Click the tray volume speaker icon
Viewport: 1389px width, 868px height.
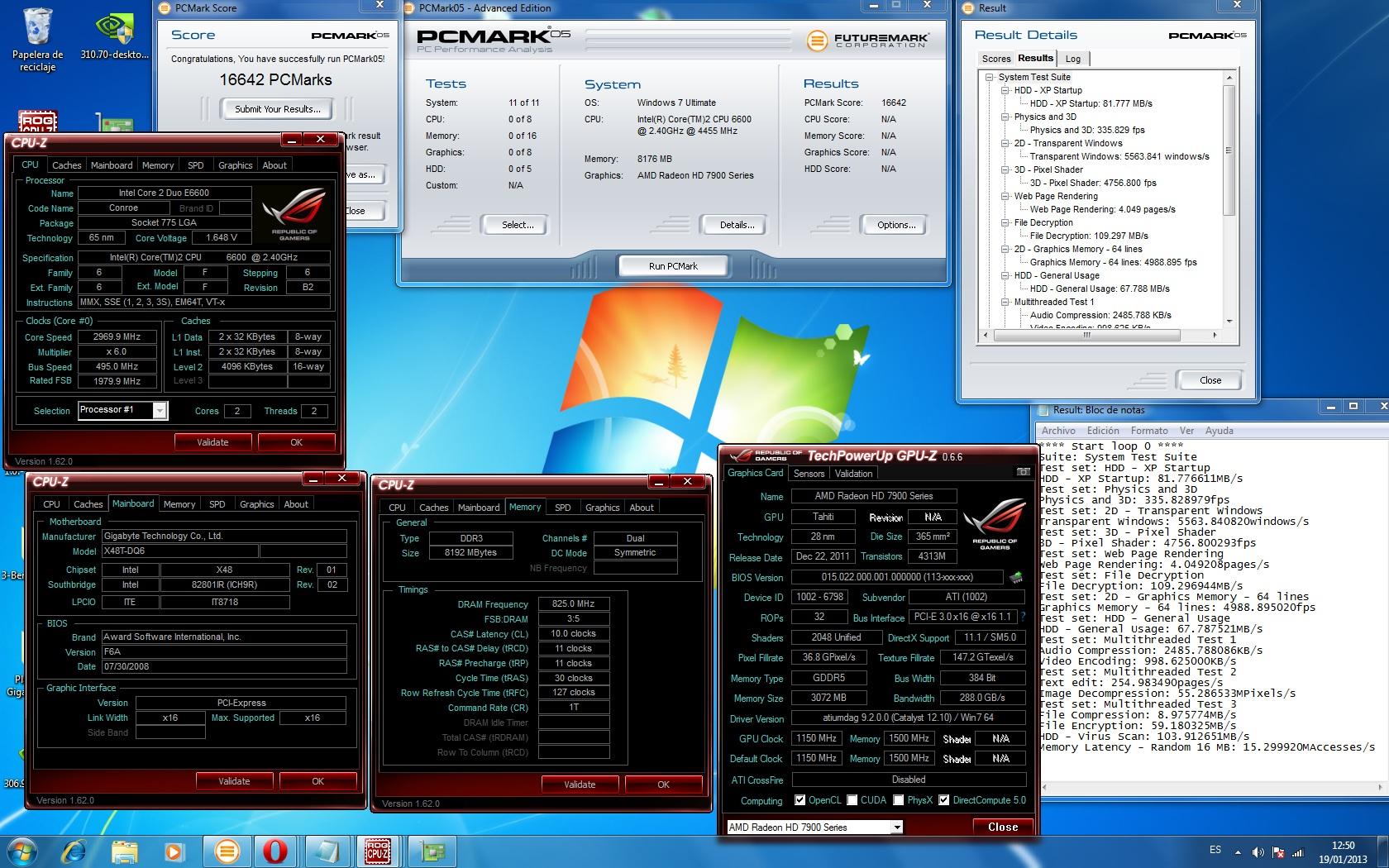tap(1258, 851)
